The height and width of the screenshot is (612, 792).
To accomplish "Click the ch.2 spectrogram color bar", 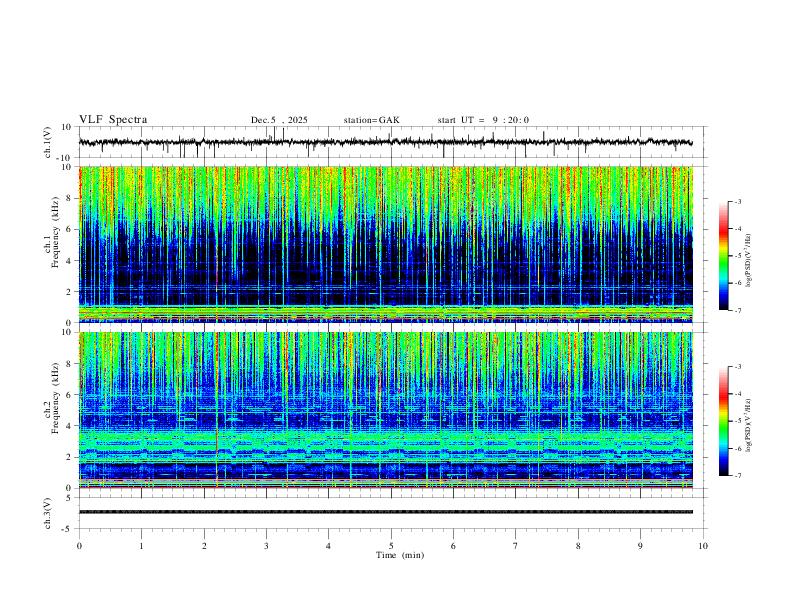I will click(723, 421).
